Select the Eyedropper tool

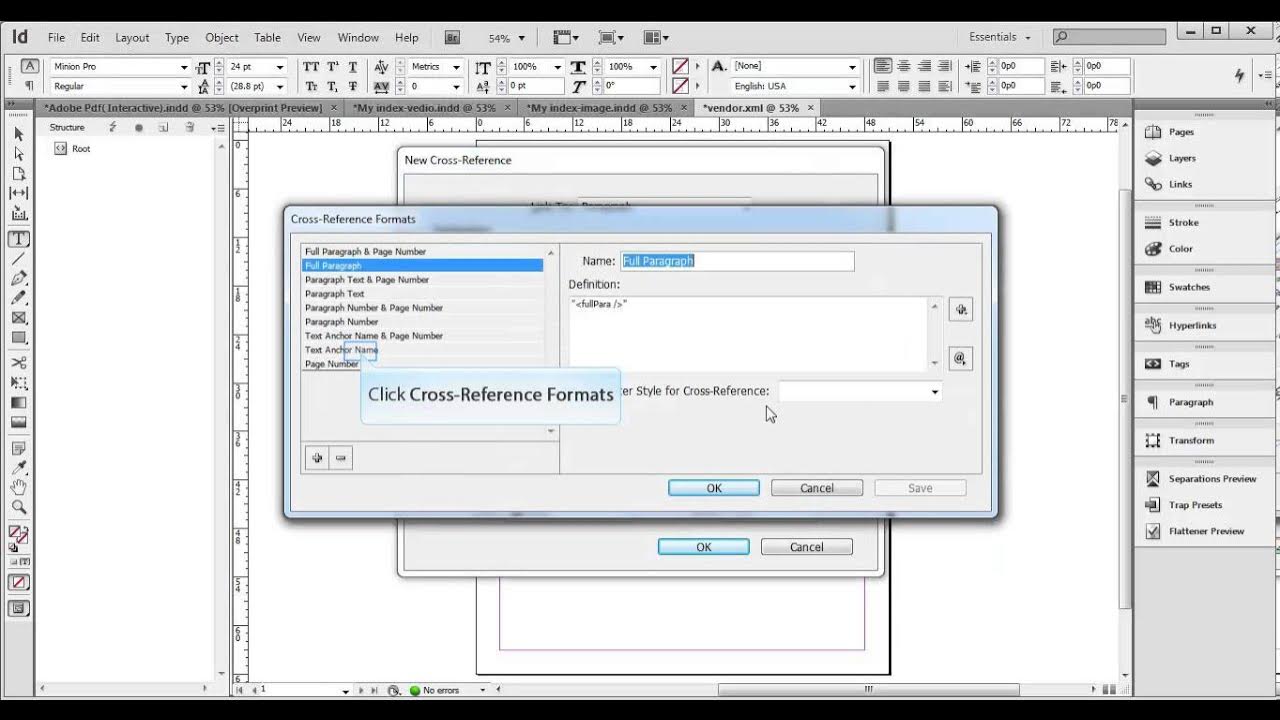pyautogui.click(x=18, y=468)
